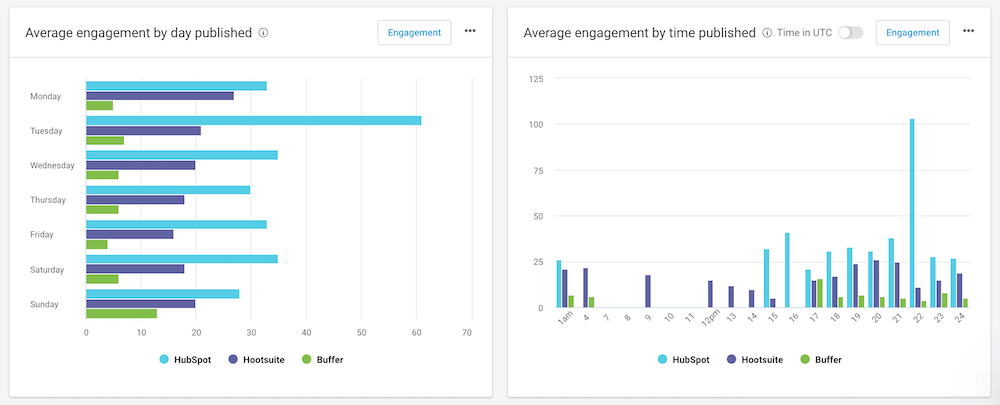This screenshot has height=405, width=1000.
Task: Click info icon beside day published title
Action: (x=264, y=33)
